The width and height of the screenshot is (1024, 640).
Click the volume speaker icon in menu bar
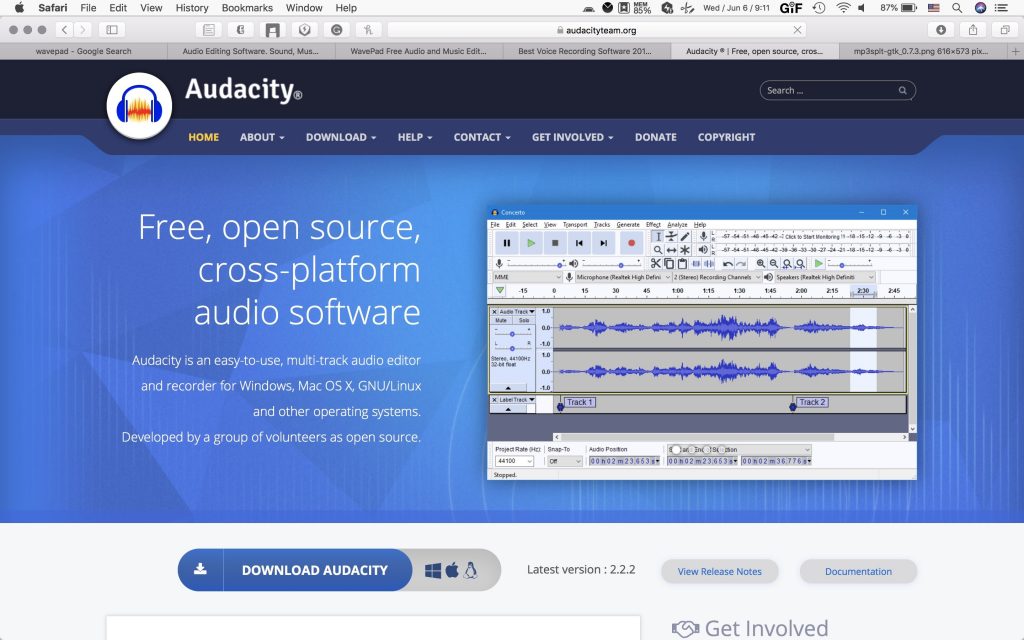coord(862,8)
